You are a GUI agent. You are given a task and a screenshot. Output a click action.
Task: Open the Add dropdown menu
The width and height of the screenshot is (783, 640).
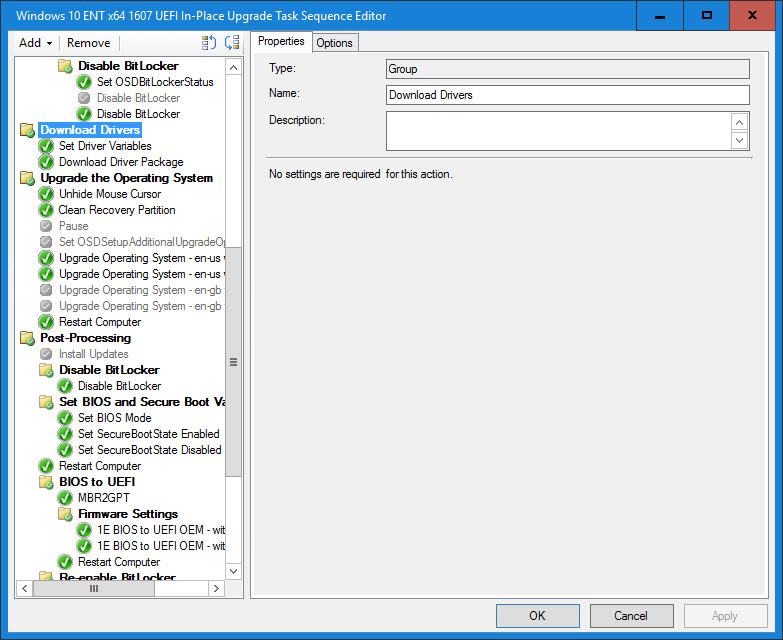pyautogui.click(x=35, y=43)
